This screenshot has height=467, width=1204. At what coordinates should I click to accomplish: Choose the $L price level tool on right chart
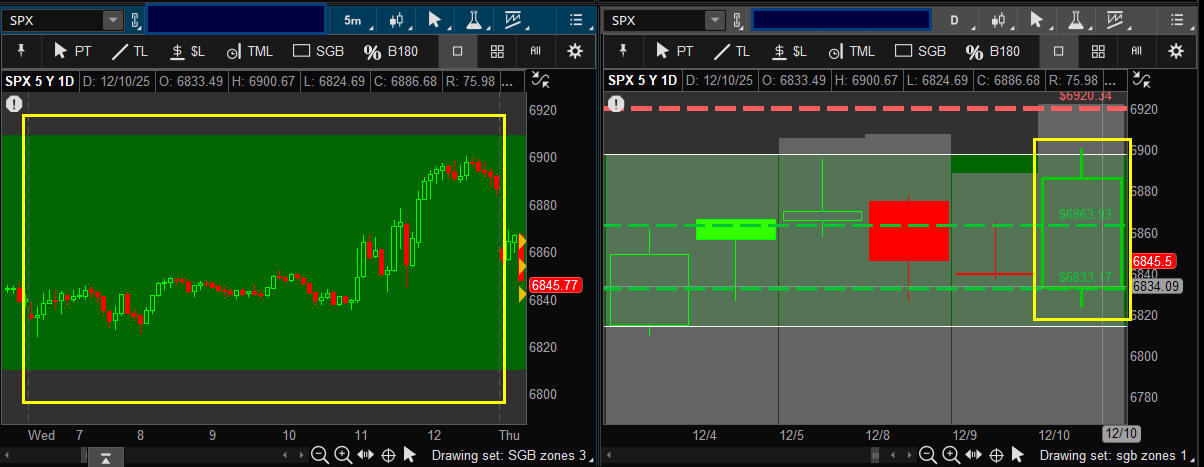click(x=789, y=51)
